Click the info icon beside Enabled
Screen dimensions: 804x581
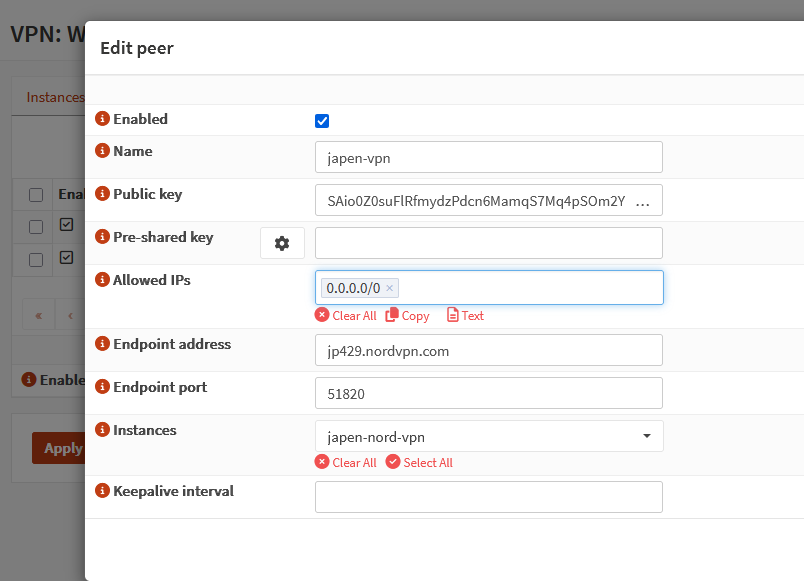point(101,119)
